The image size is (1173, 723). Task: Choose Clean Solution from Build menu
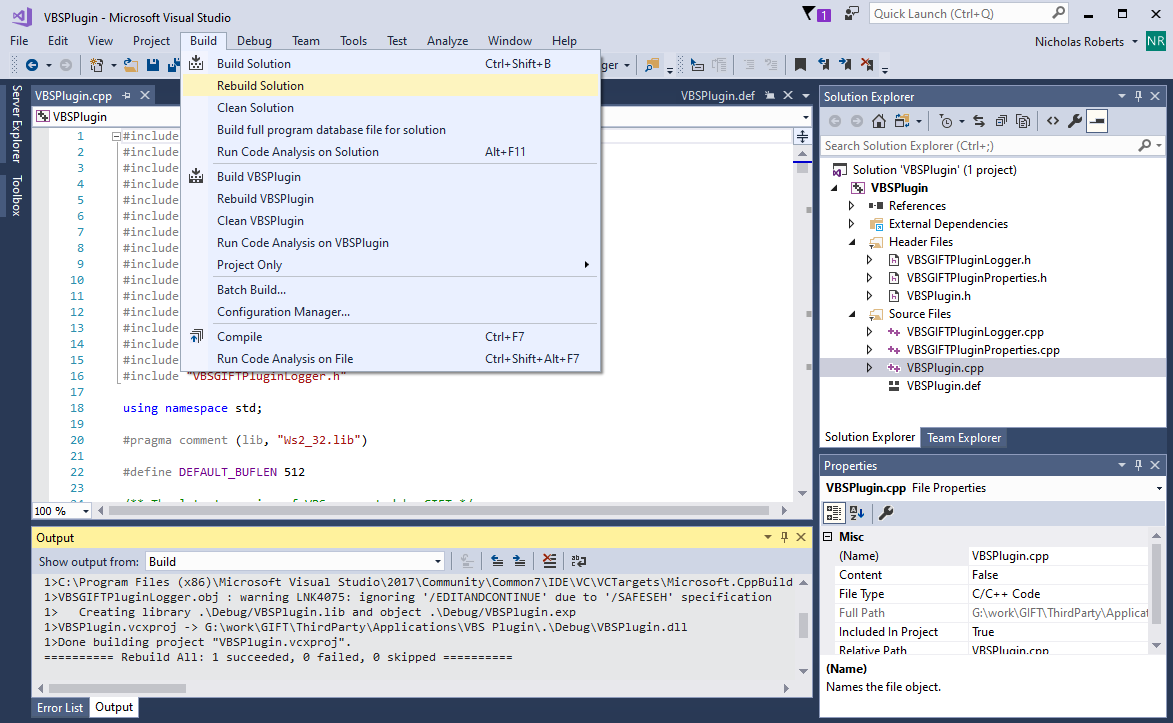click(x=391, y=108)
